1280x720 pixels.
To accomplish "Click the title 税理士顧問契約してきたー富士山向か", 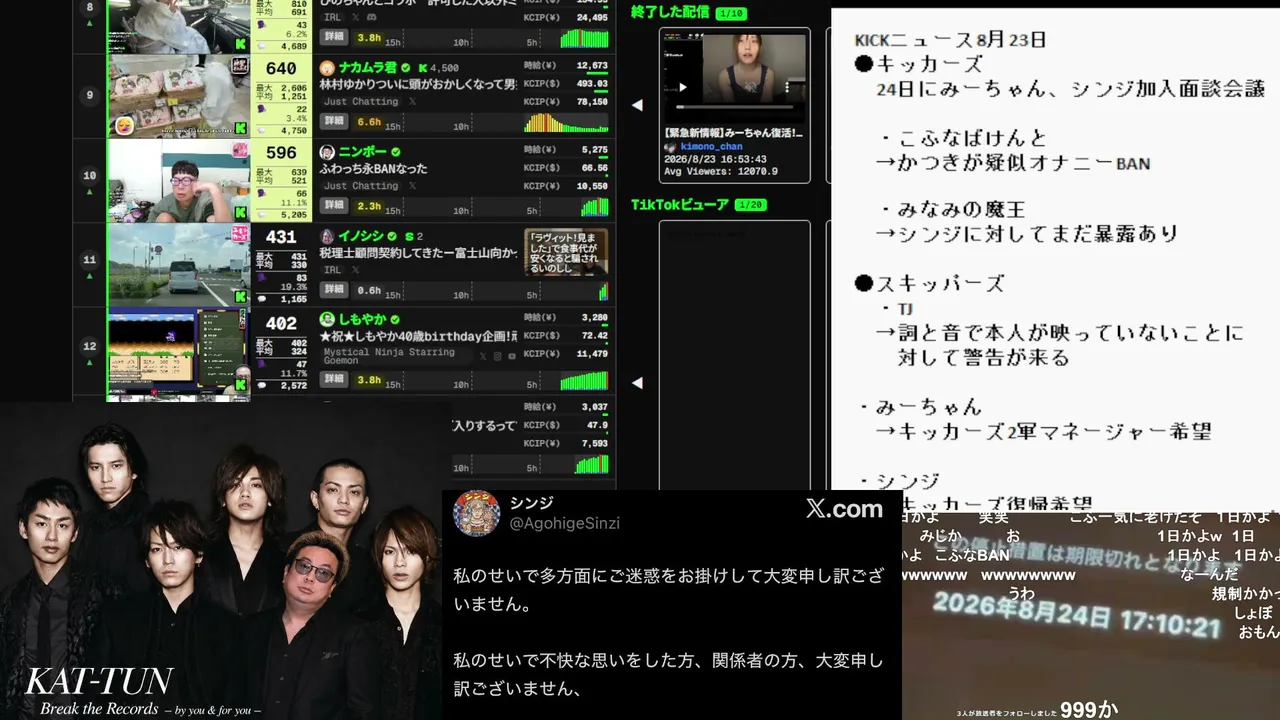I will tap(418, 253).
